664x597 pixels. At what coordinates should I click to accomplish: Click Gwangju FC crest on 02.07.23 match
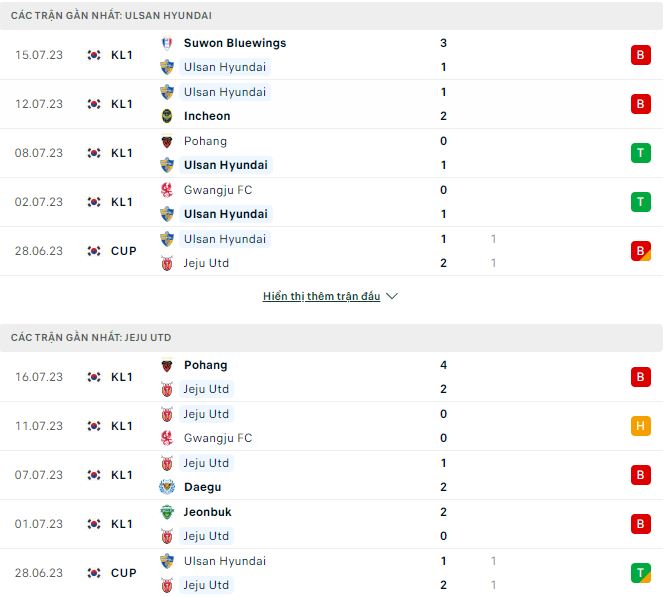(x=167, y=189)
